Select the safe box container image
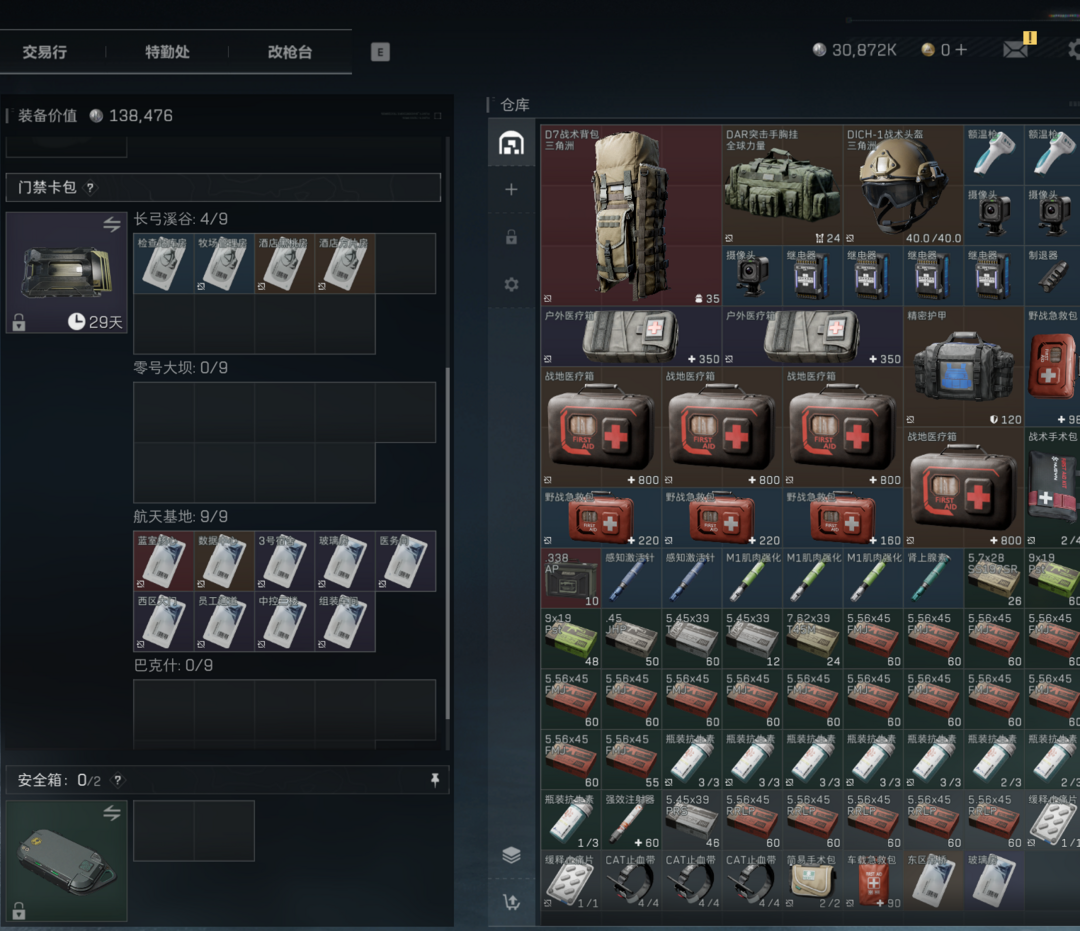The height and width of the screenshot is (931, 1080). [x=67, y=861]
